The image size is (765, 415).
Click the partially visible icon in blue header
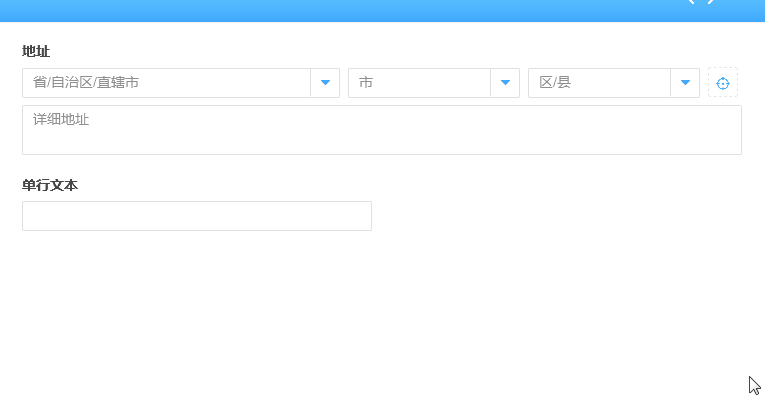[701, 3]
